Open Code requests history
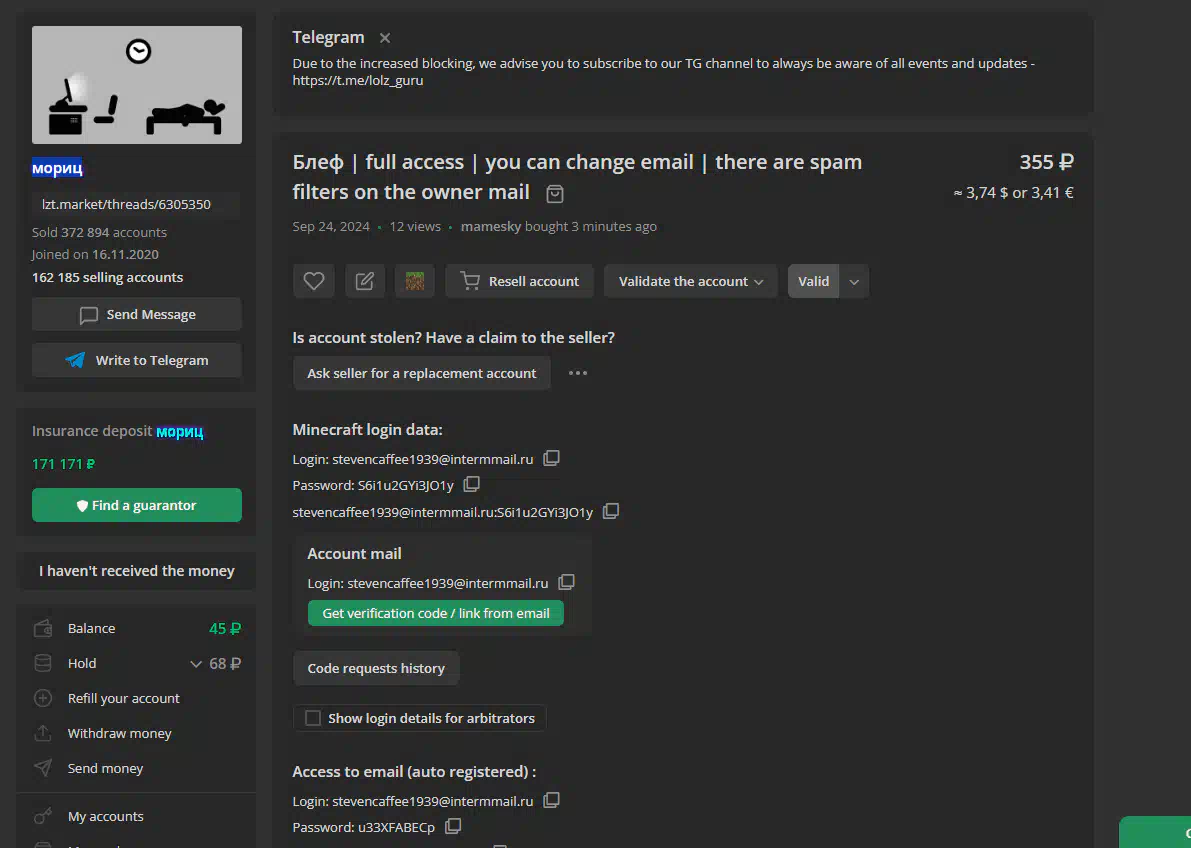 [376, 668]
